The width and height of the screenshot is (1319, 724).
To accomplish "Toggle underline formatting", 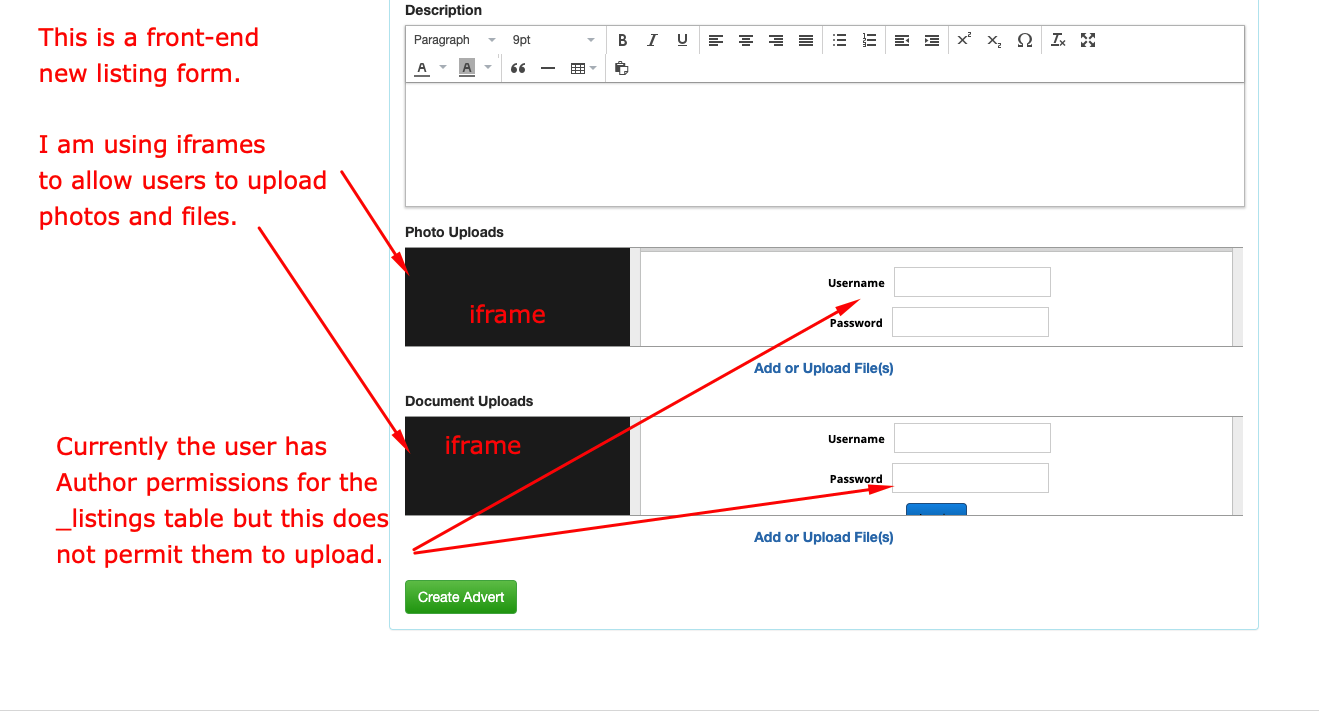I will coord(682,40).
